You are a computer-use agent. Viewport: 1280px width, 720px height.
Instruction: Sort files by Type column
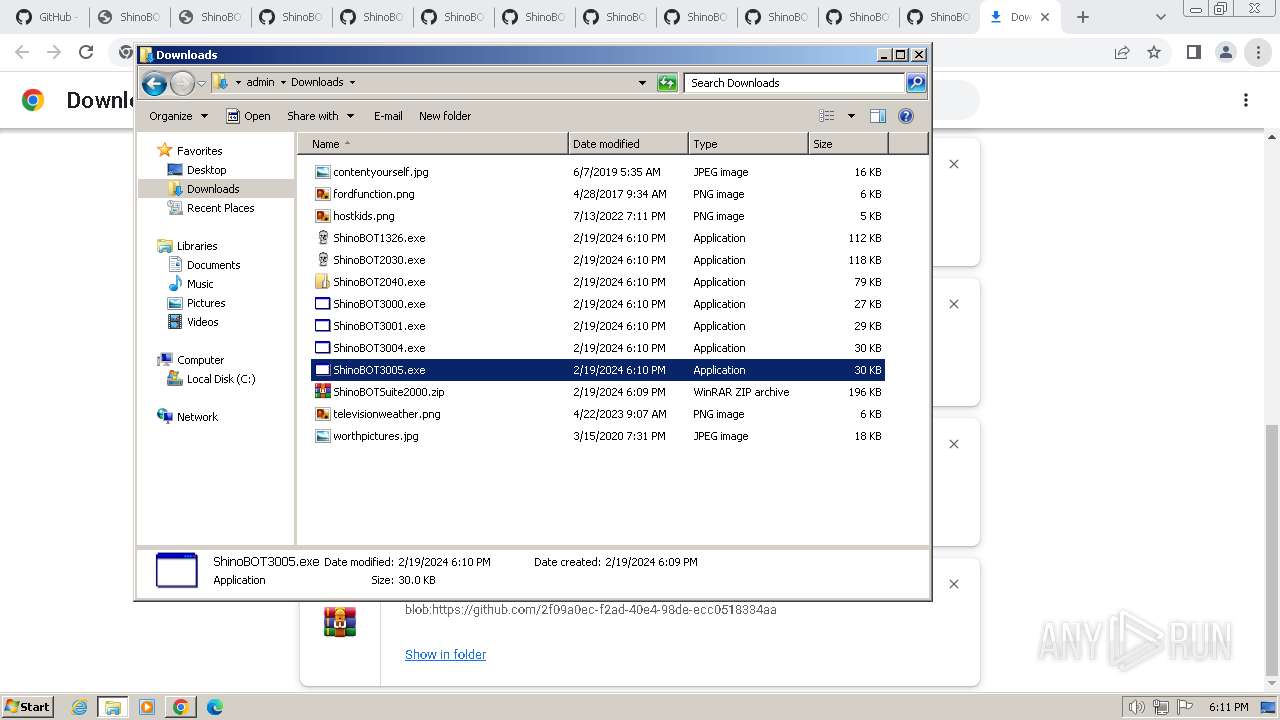(748, 144)
